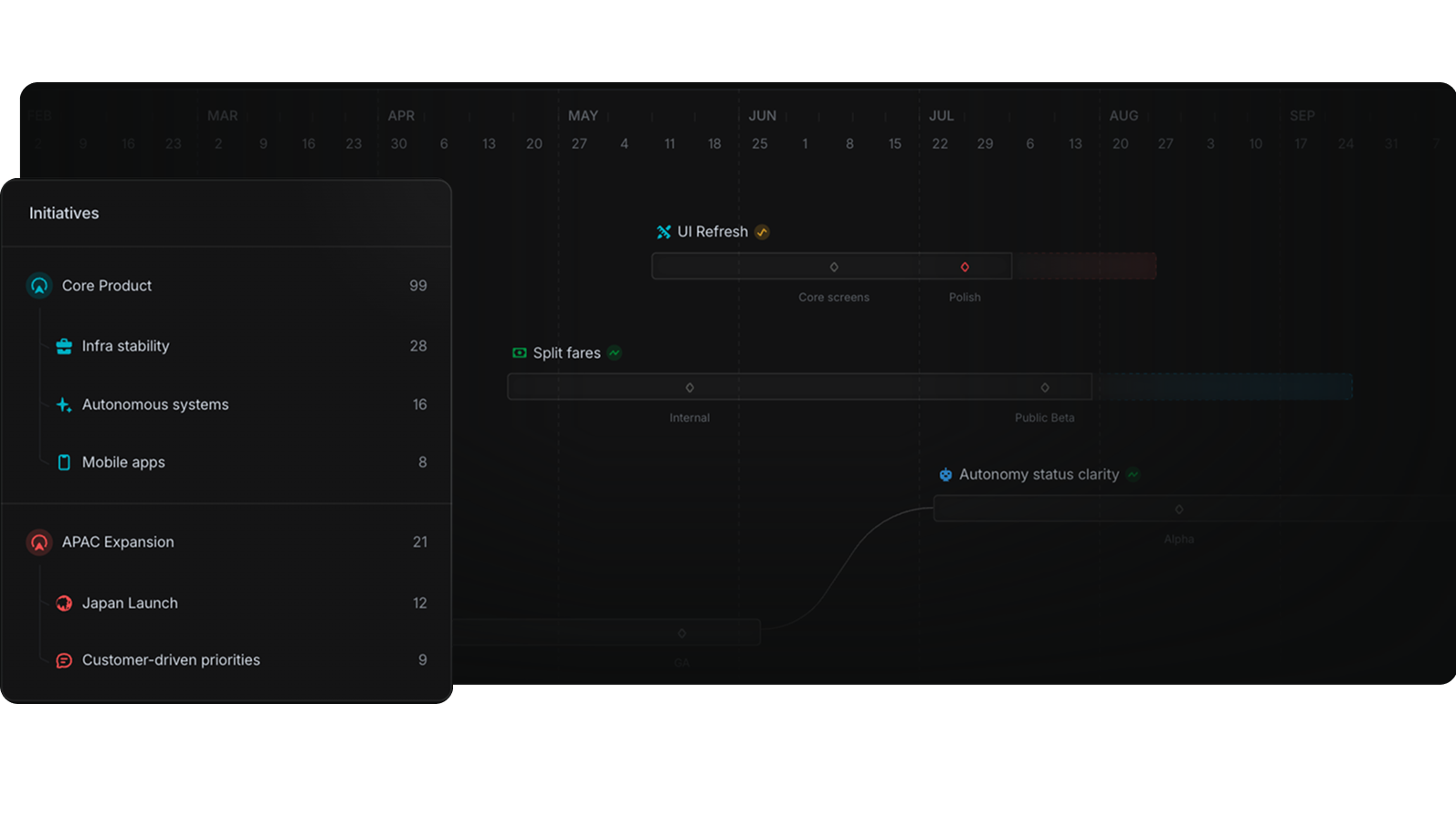Select the Core Product initiative row
1456x819 pixels.
[227, 286]
